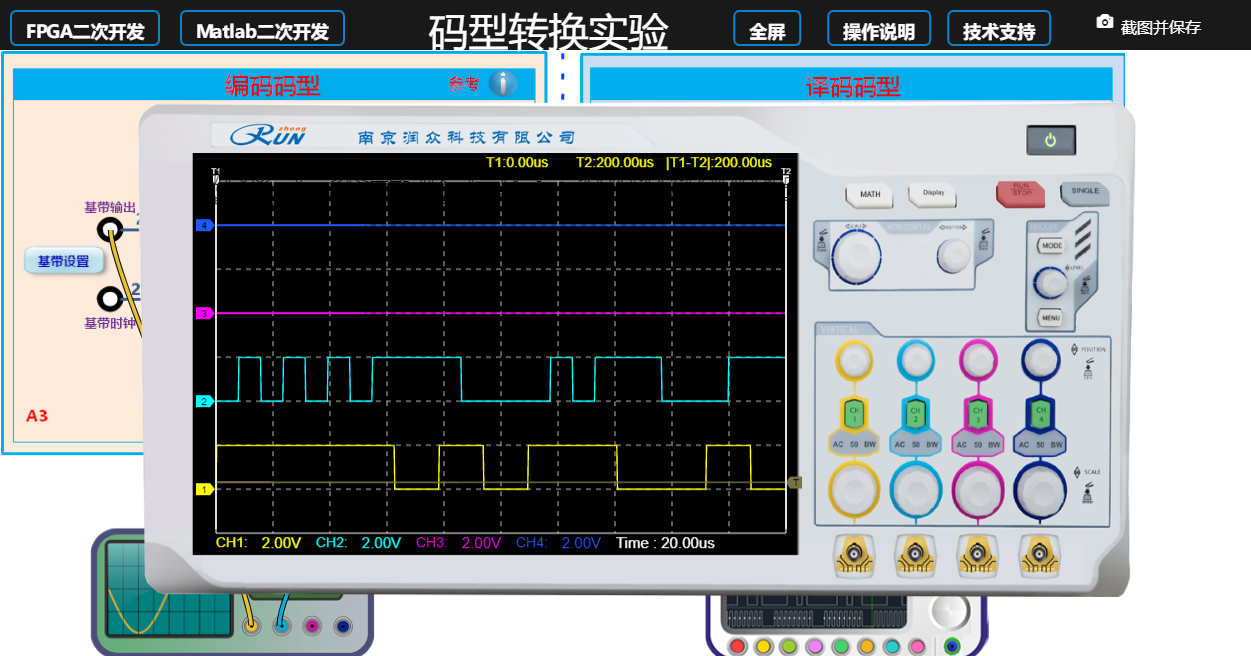The width and height of the screenshot is (1251, 656).
Task: Switch to the Matlab二次开发 tab
Action: pyautogui.click(x=262, y=28)
